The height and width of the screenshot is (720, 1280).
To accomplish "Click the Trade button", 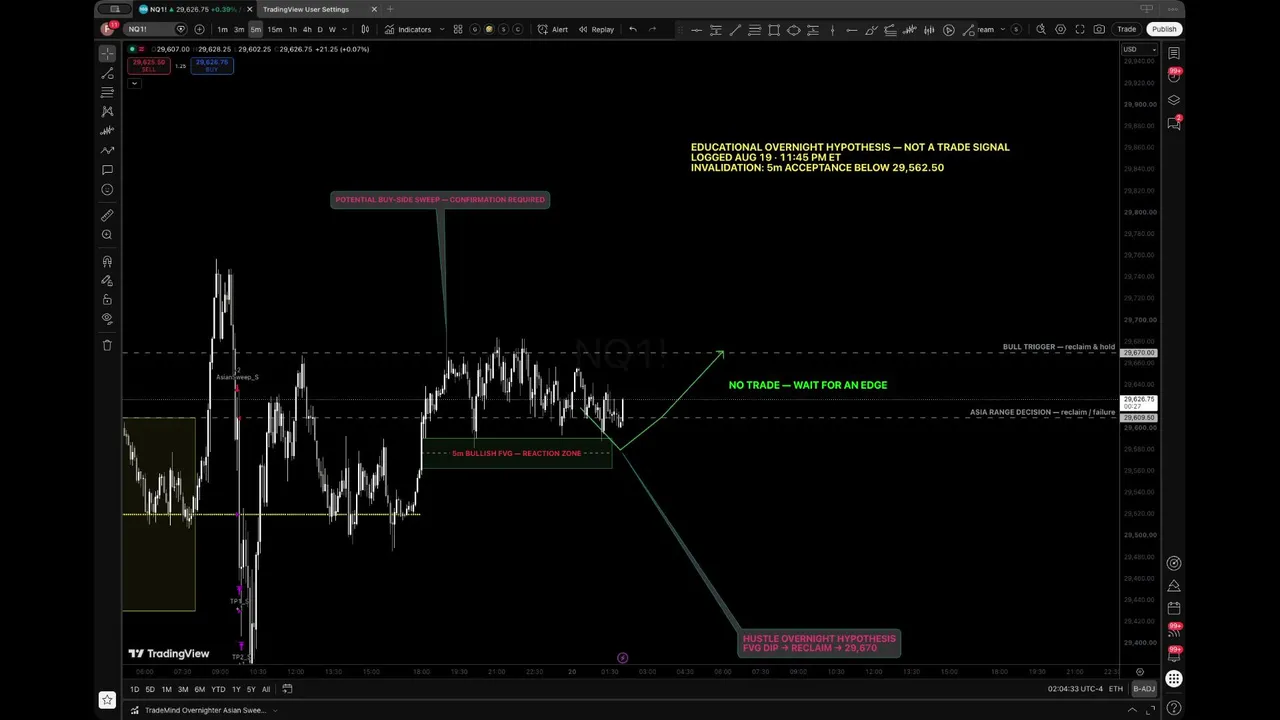I will click(1127, 29).
